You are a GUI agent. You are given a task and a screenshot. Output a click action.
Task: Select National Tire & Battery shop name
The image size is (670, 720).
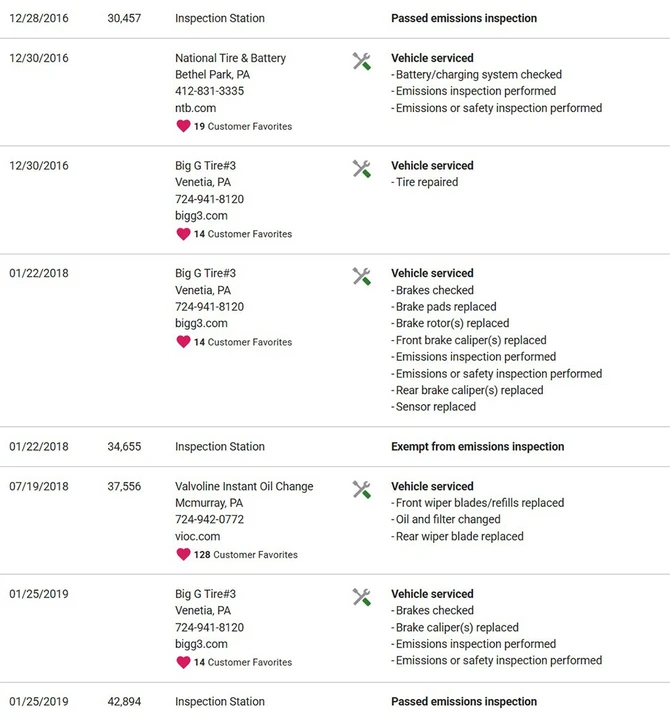[x=230, y=58]
